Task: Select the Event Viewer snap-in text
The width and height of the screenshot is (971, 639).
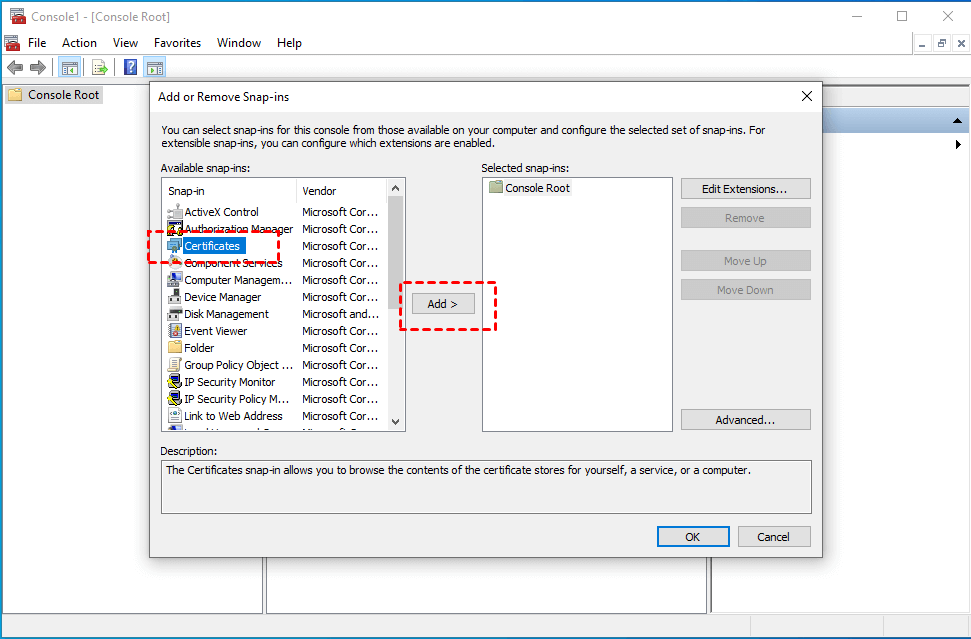Action: 216,331
